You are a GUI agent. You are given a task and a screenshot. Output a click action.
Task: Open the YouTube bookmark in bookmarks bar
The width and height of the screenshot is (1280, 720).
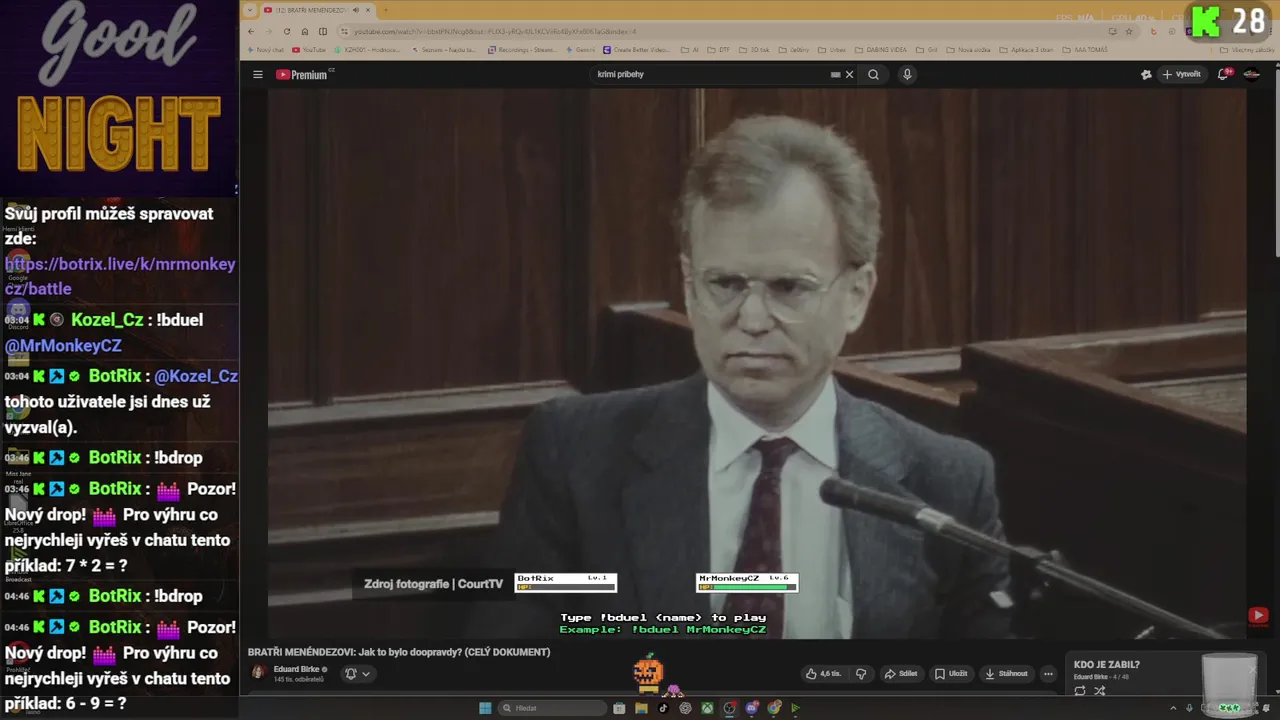point(309,50)
